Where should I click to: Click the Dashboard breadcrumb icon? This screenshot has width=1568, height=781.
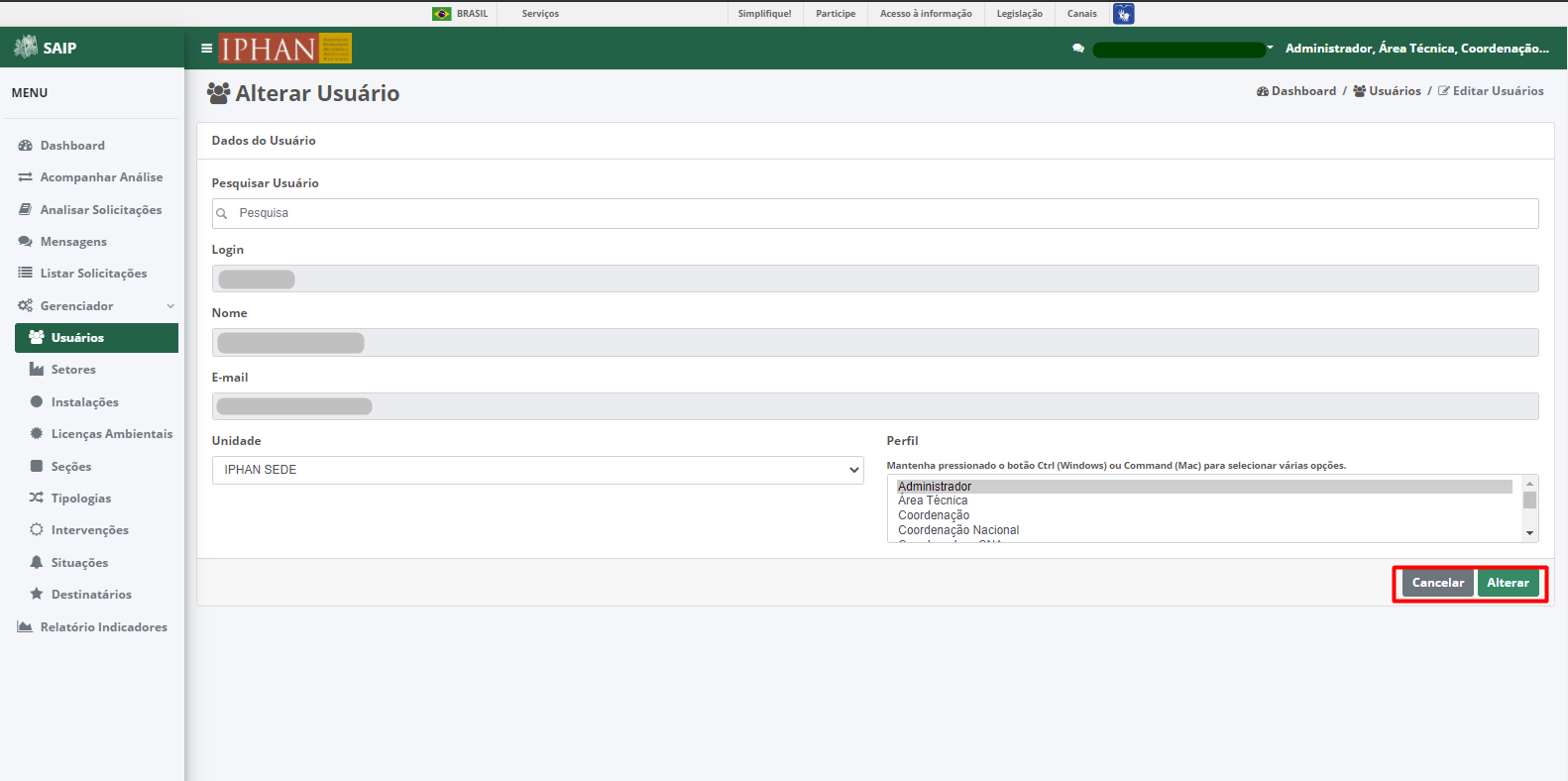1263,91
